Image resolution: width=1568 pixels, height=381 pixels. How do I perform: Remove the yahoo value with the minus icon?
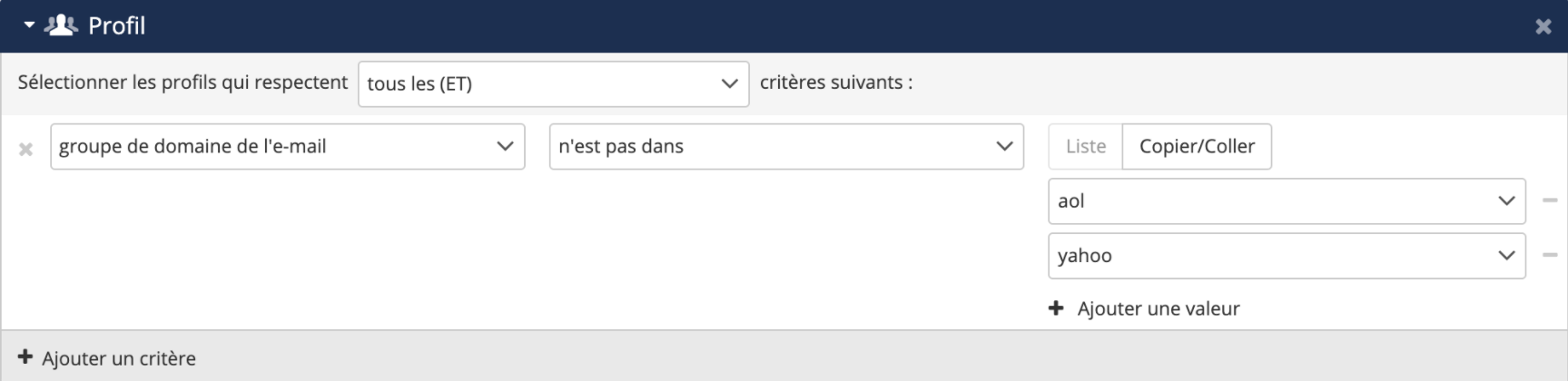1550,255
